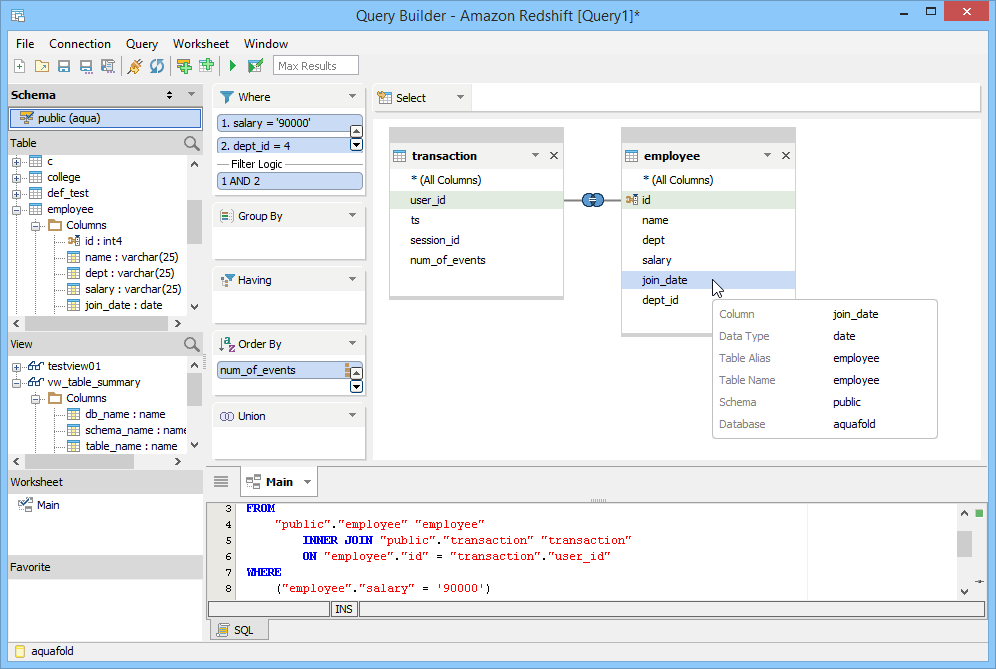Click the View search magnifier icon
This screenshot has width=996, height=669.
click(191, 344)
